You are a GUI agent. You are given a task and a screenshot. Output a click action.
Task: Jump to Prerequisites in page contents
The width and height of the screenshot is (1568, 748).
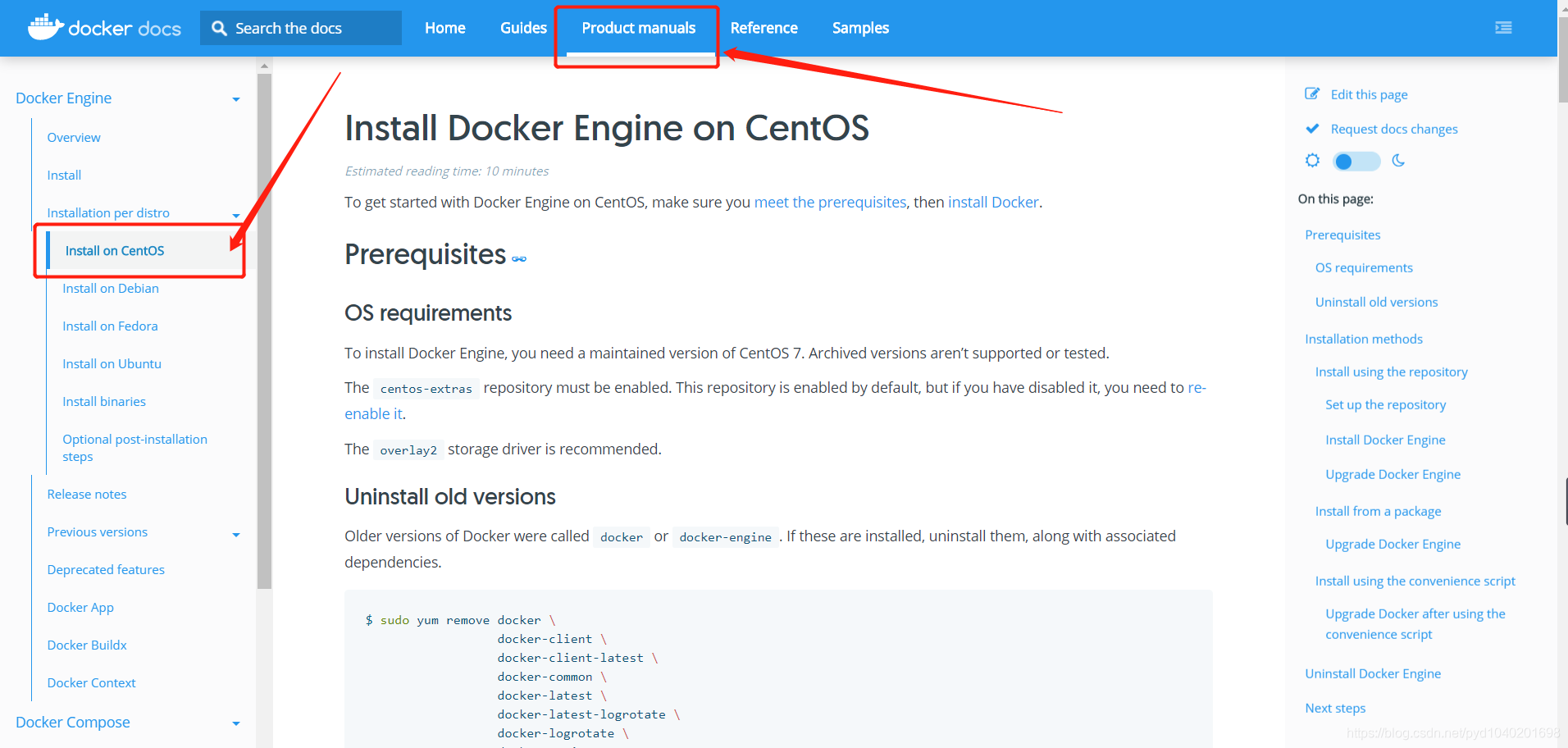[1342, 235]
